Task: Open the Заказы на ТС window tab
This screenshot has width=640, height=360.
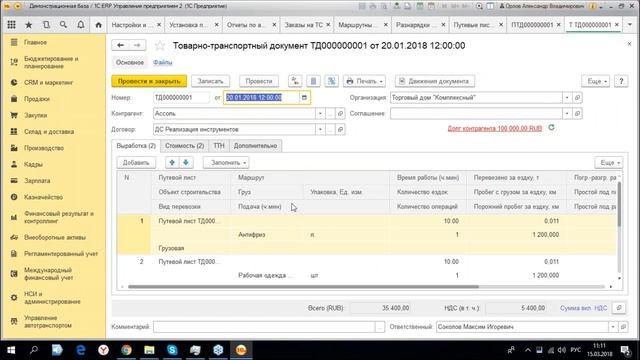Action: (x=304, y=25)
